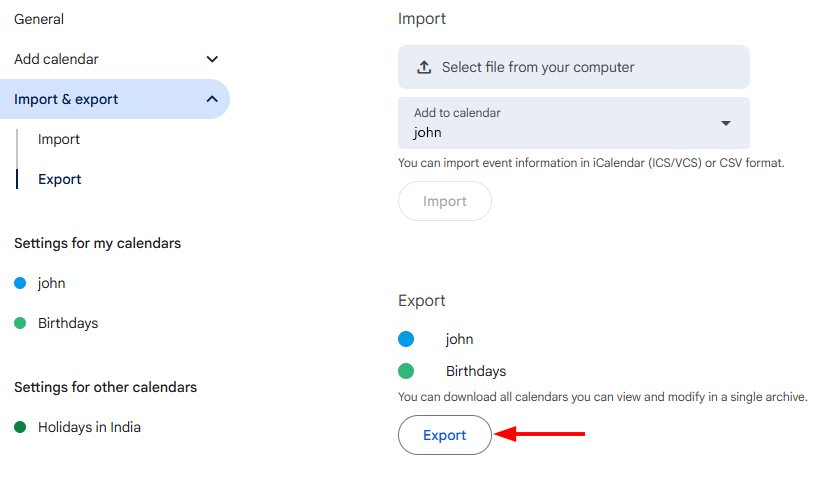Click the blue john calendar dot in sidebar
The height and width of the screenshot is (488, 828).
(x=20, y=283)
